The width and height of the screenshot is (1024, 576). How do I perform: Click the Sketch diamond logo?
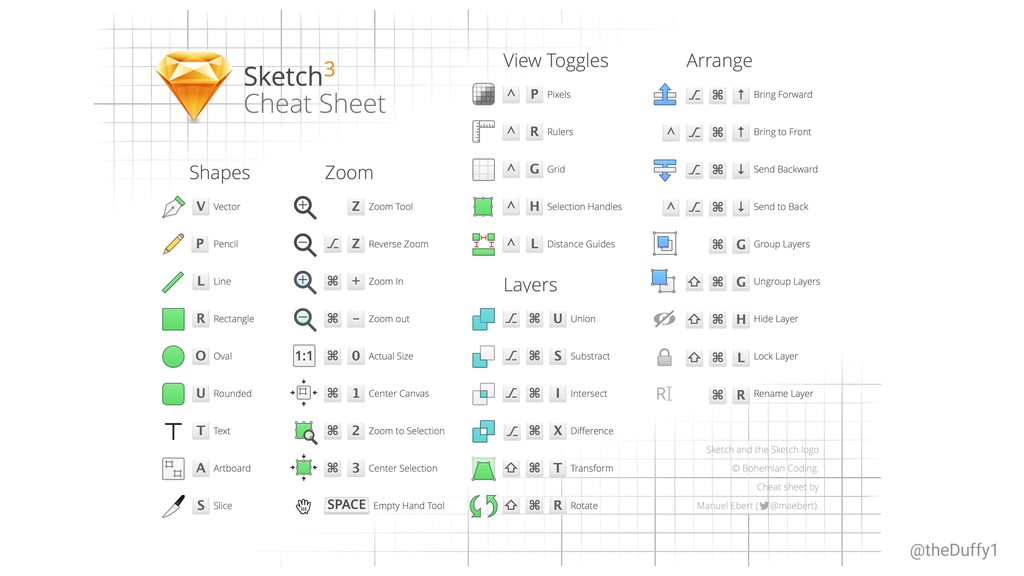click(193, 85)
